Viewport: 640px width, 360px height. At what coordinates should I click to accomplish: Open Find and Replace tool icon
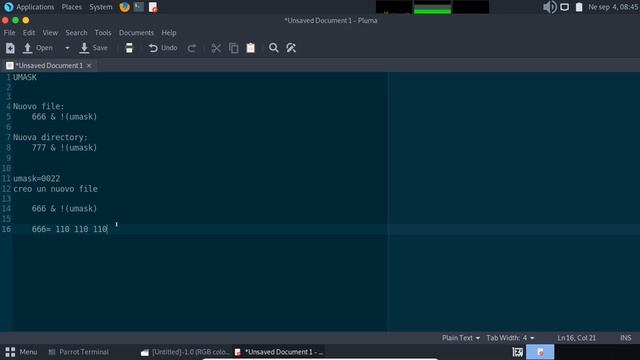[291, 48]
